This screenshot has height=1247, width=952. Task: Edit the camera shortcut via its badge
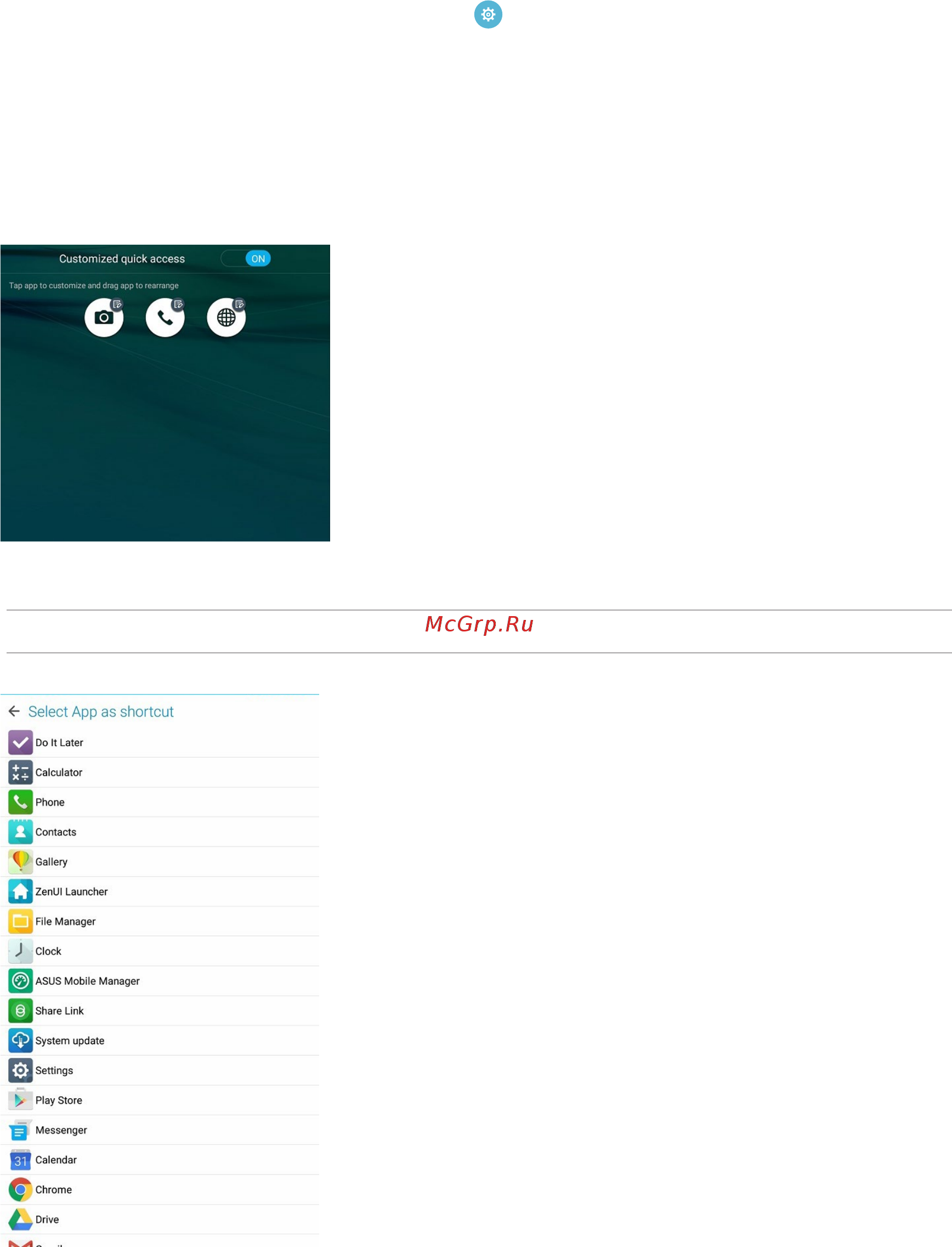[117, 304]
